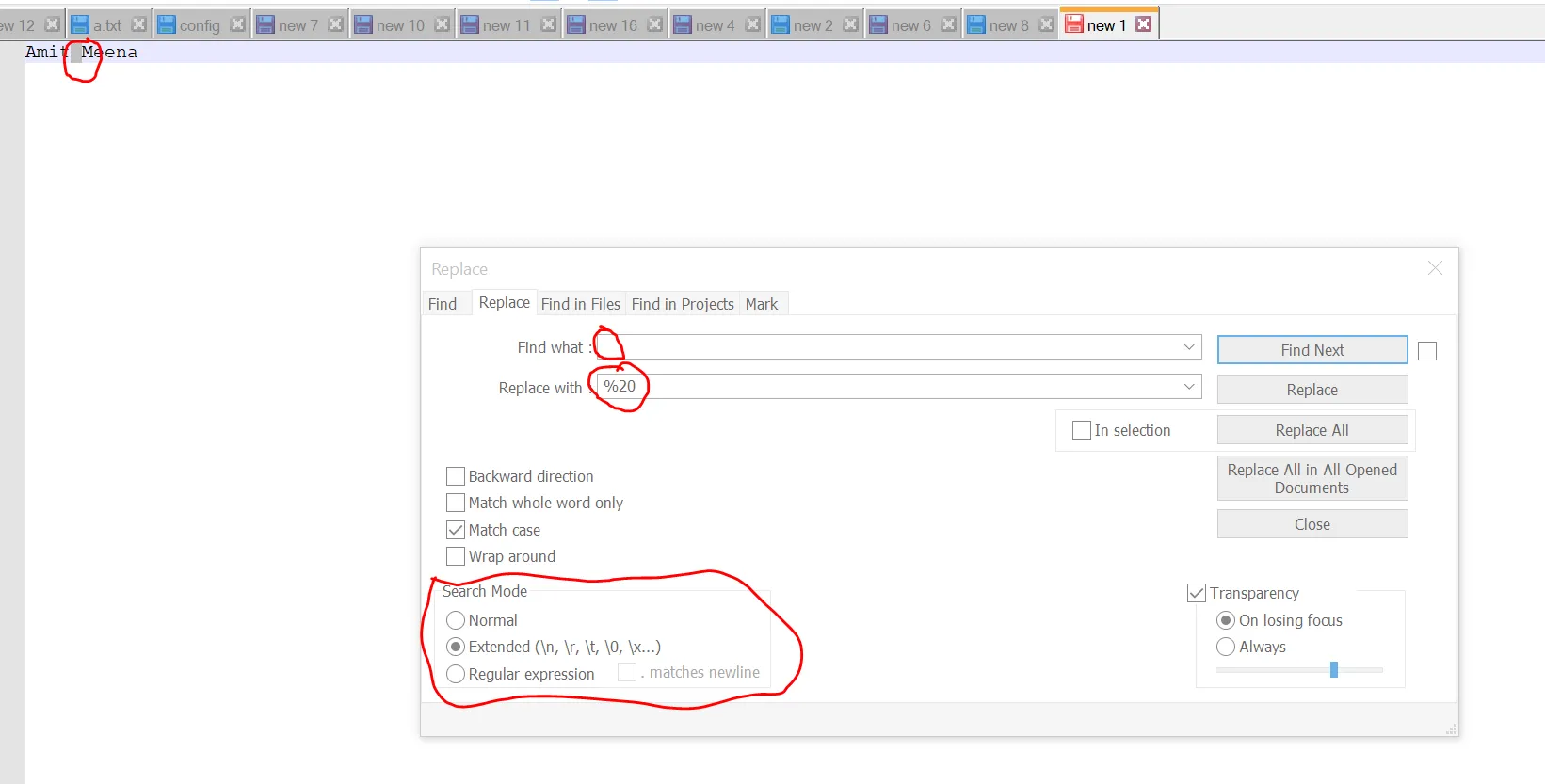Click the Find Next button
1545x784 pixels.
click(x=1312, y=350)
